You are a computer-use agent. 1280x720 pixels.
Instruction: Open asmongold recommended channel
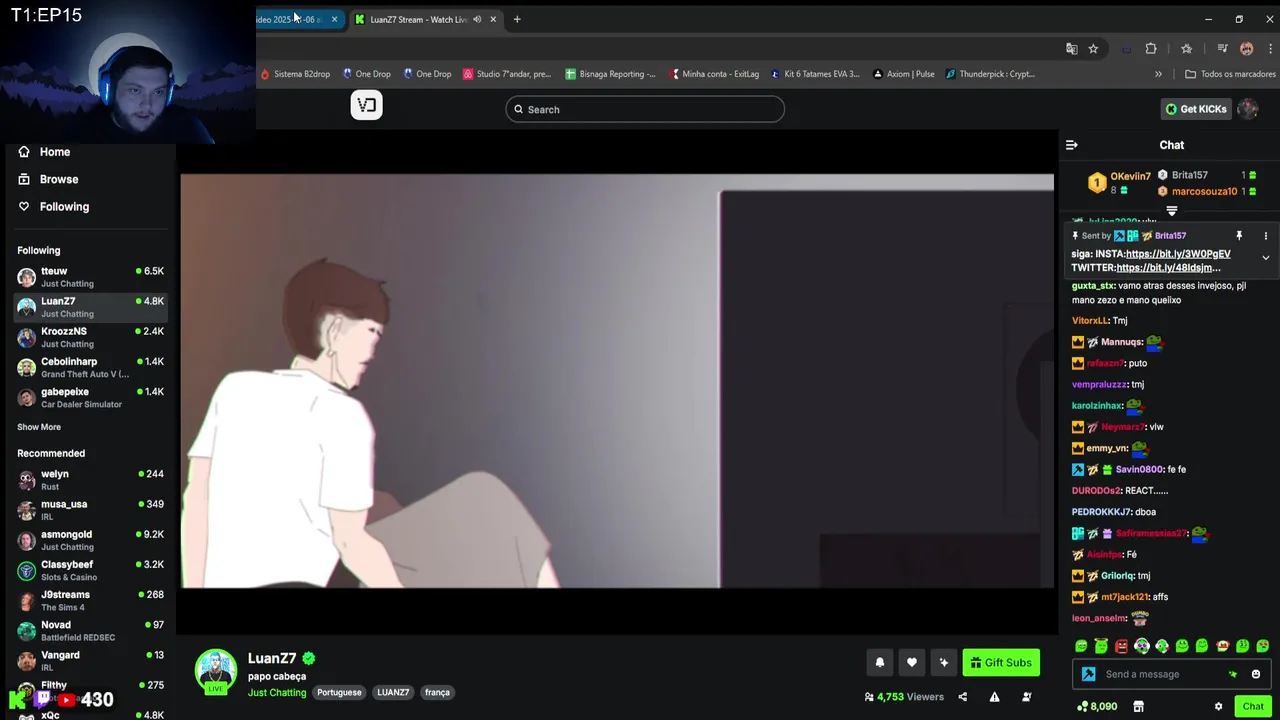click(90, 540)
